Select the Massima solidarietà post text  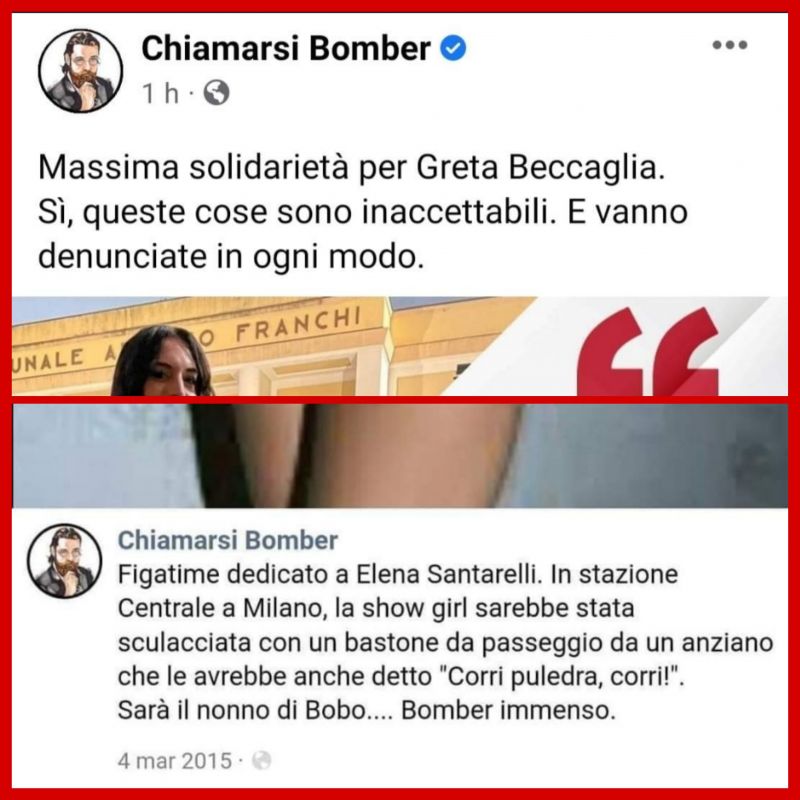click(363, 212)
